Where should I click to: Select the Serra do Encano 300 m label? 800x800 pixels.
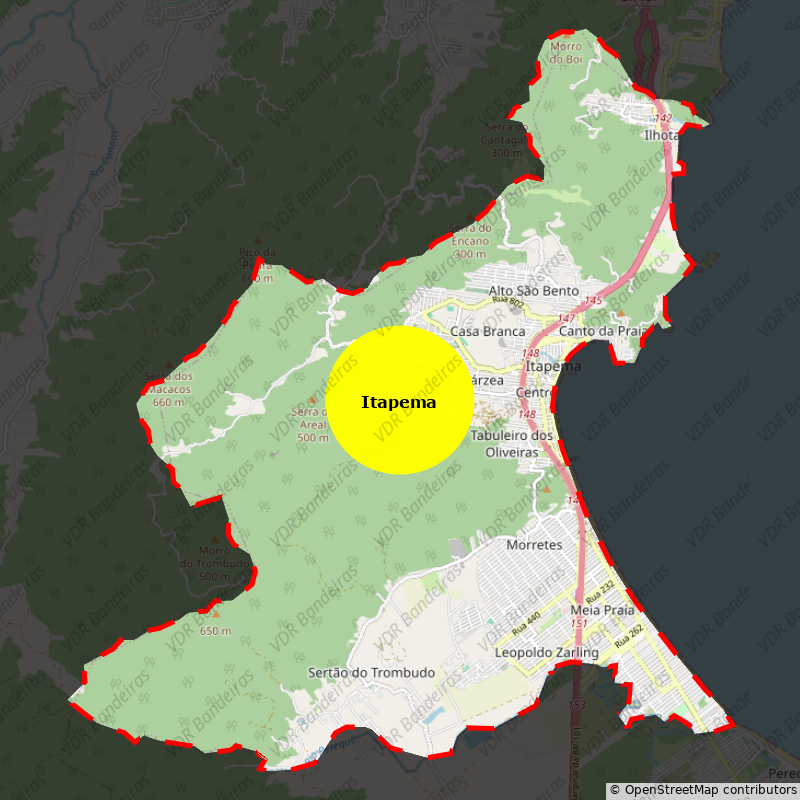coord(470,241)
